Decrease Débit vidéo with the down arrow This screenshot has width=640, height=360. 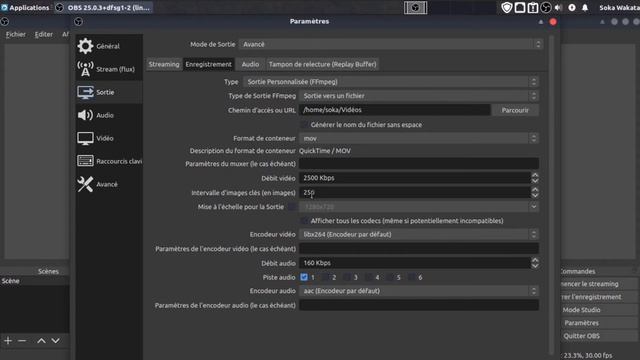[535, 181]
